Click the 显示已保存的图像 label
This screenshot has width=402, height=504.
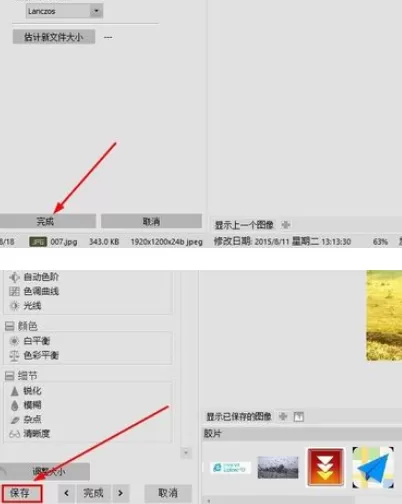tap(239, 416)
